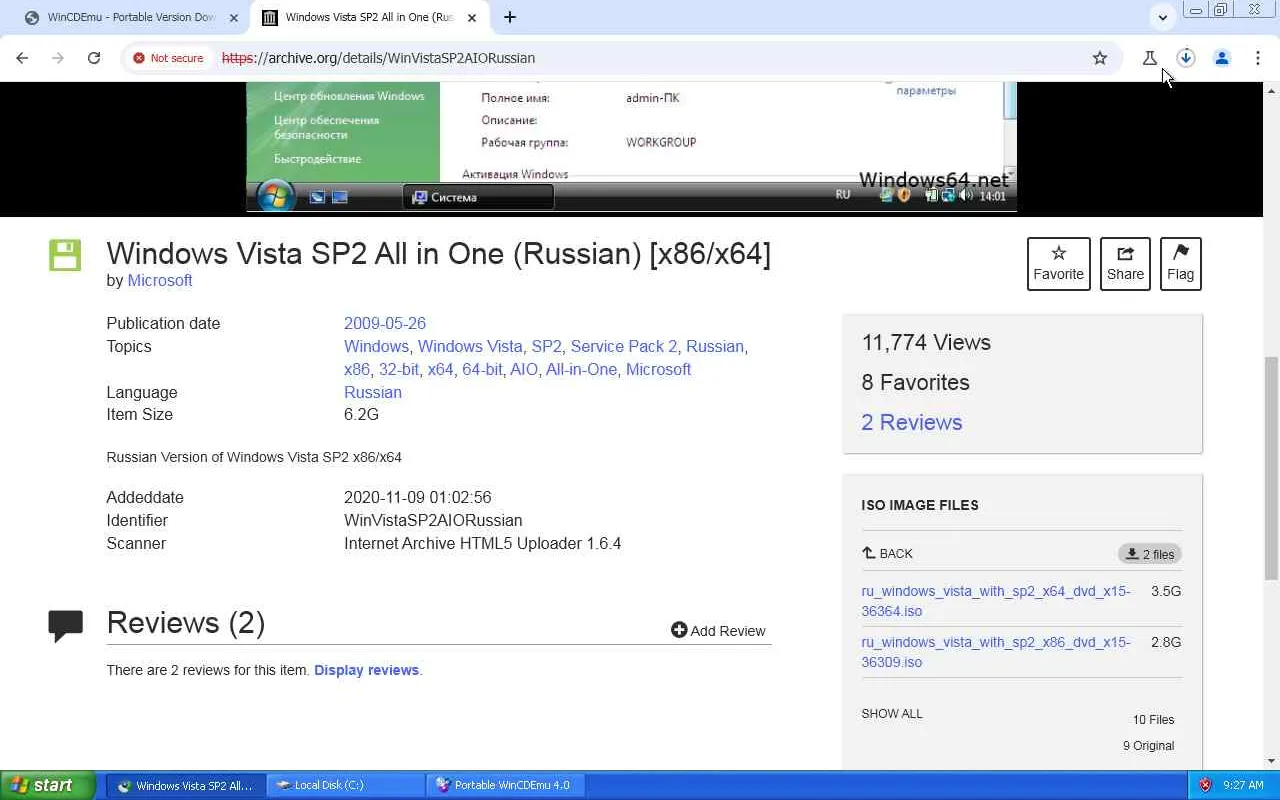The width and height of the screenshot is (1280, 800).
Task: Close the WinCDEmu Portable Version tab
Action: 234,17
